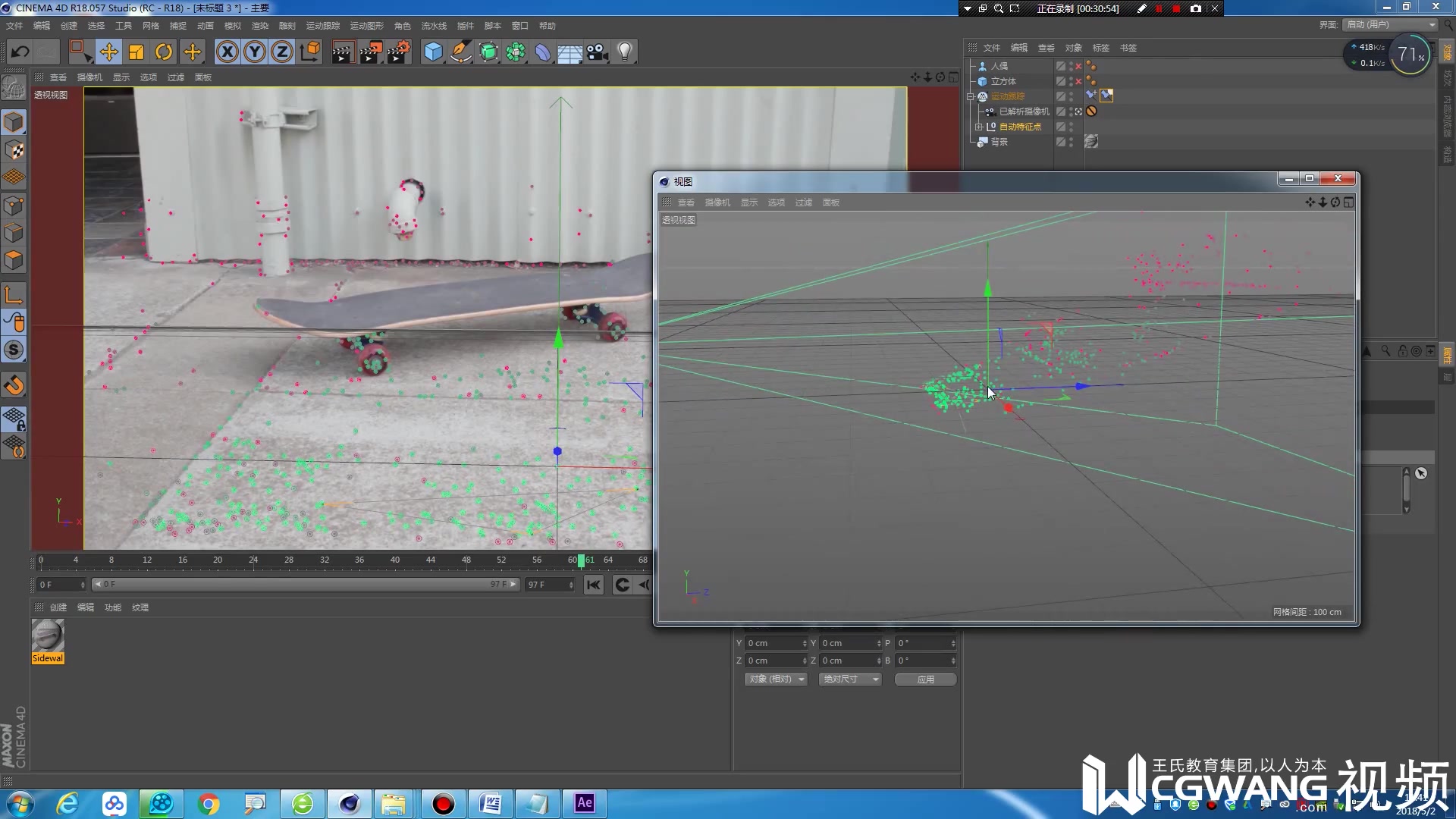
Task: Click the Light object icon
Action: pos(625,52)
